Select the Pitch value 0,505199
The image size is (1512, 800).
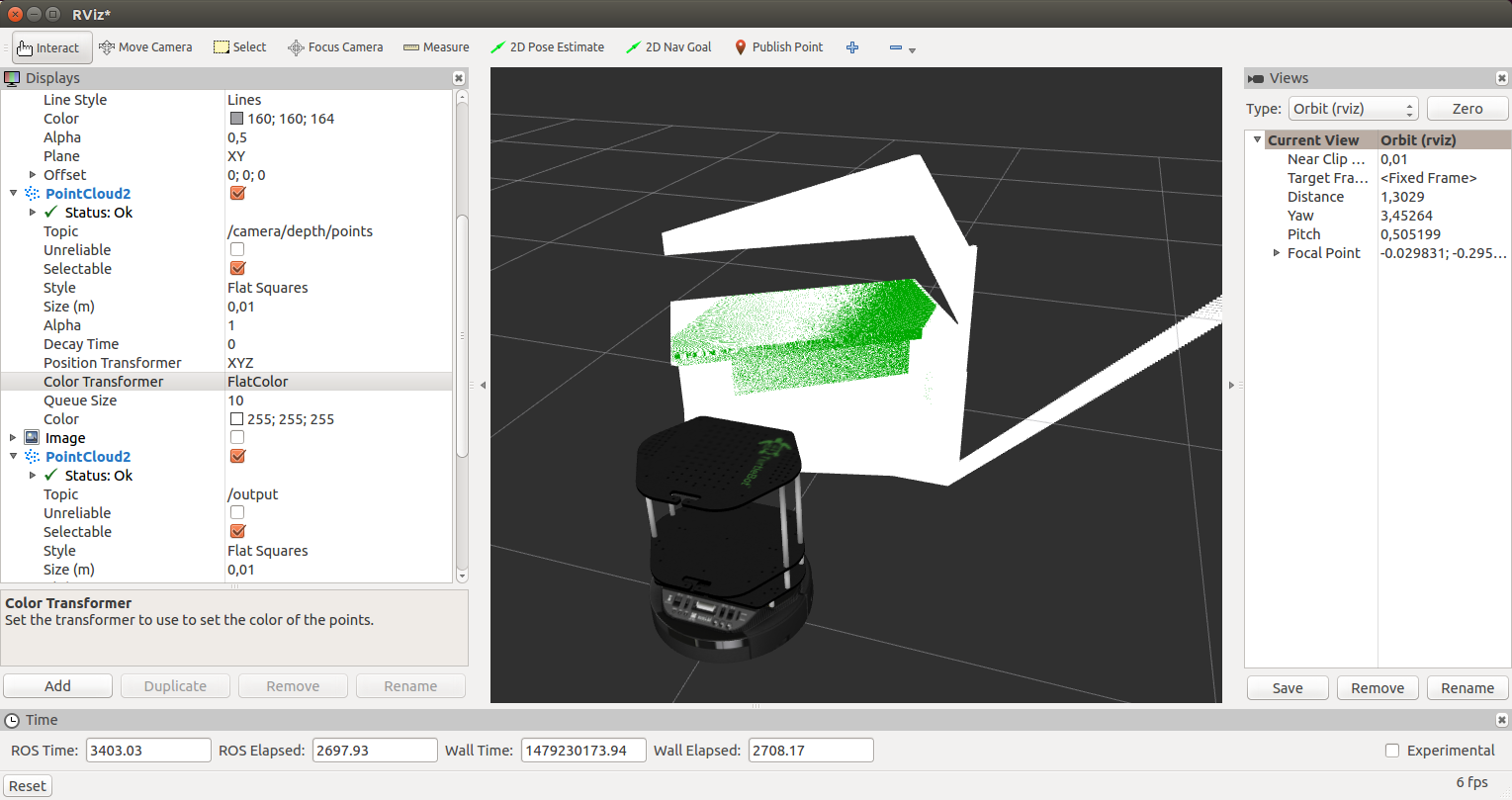tap(1410, 234)
